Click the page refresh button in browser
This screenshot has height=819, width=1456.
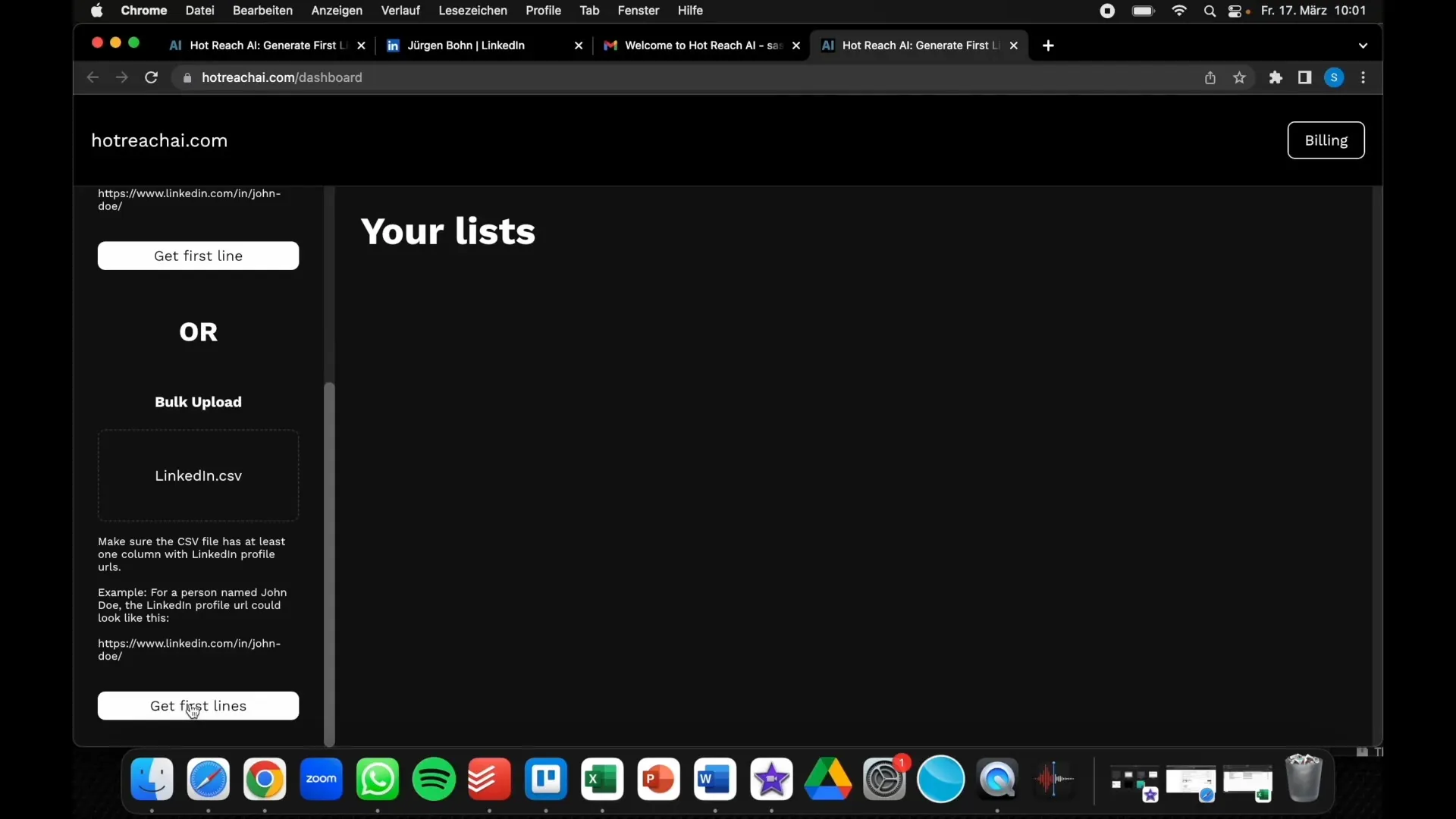(152, 77)
